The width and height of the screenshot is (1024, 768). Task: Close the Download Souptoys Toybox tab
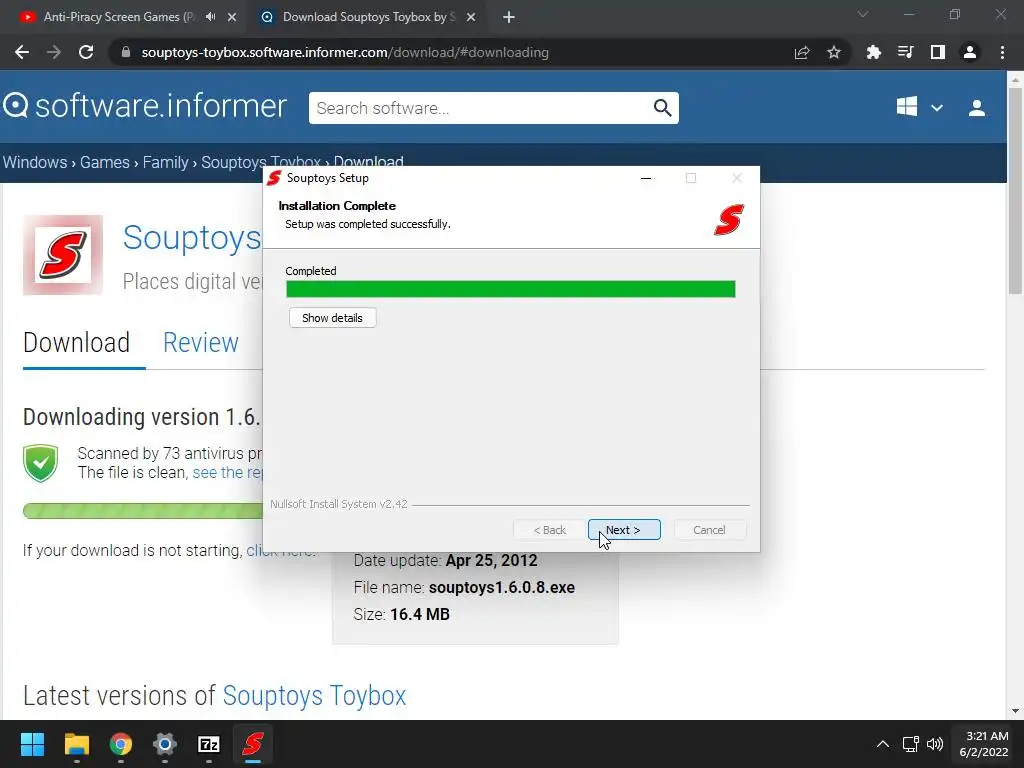point(471,17)
